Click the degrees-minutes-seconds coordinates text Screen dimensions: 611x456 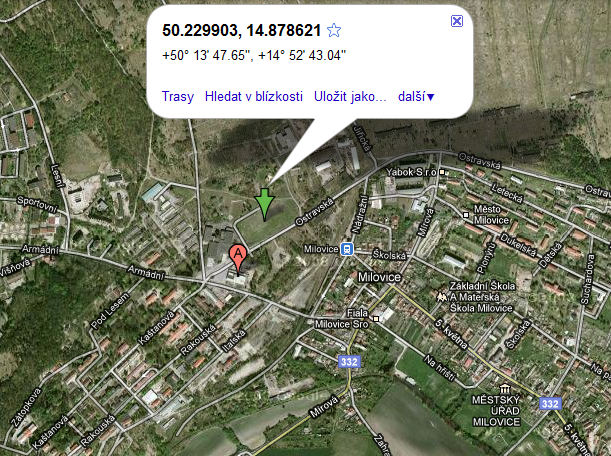pyautogui.click(x=254, y=55)
